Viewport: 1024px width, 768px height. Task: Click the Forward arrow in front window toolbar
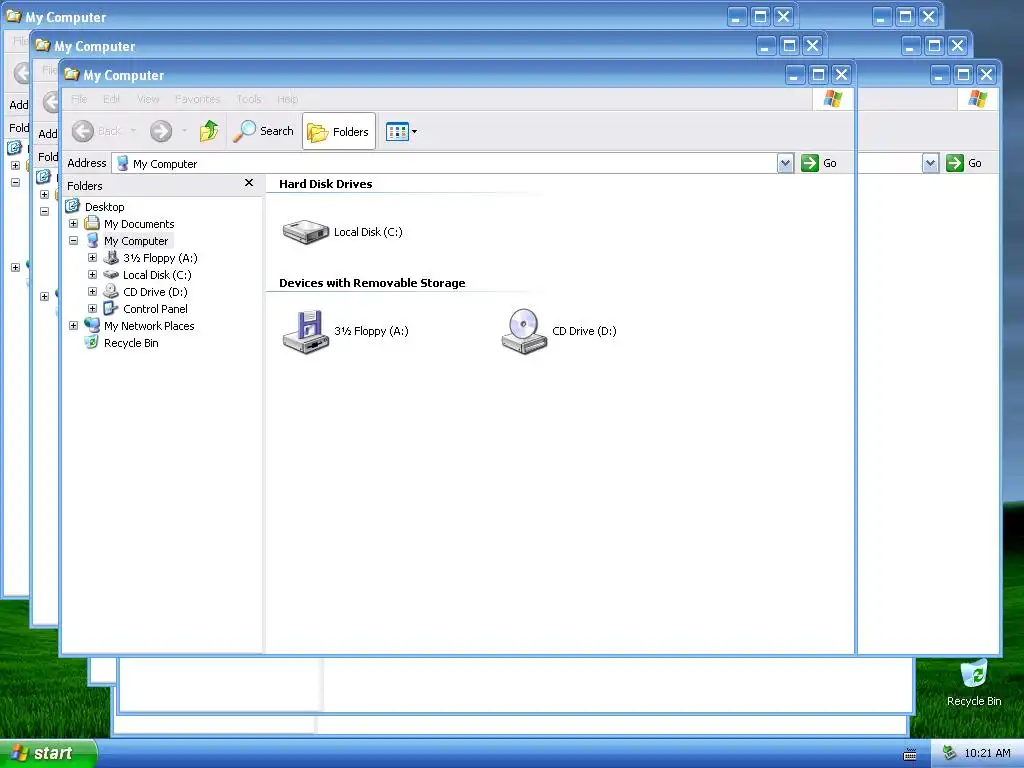coord(161,131)
